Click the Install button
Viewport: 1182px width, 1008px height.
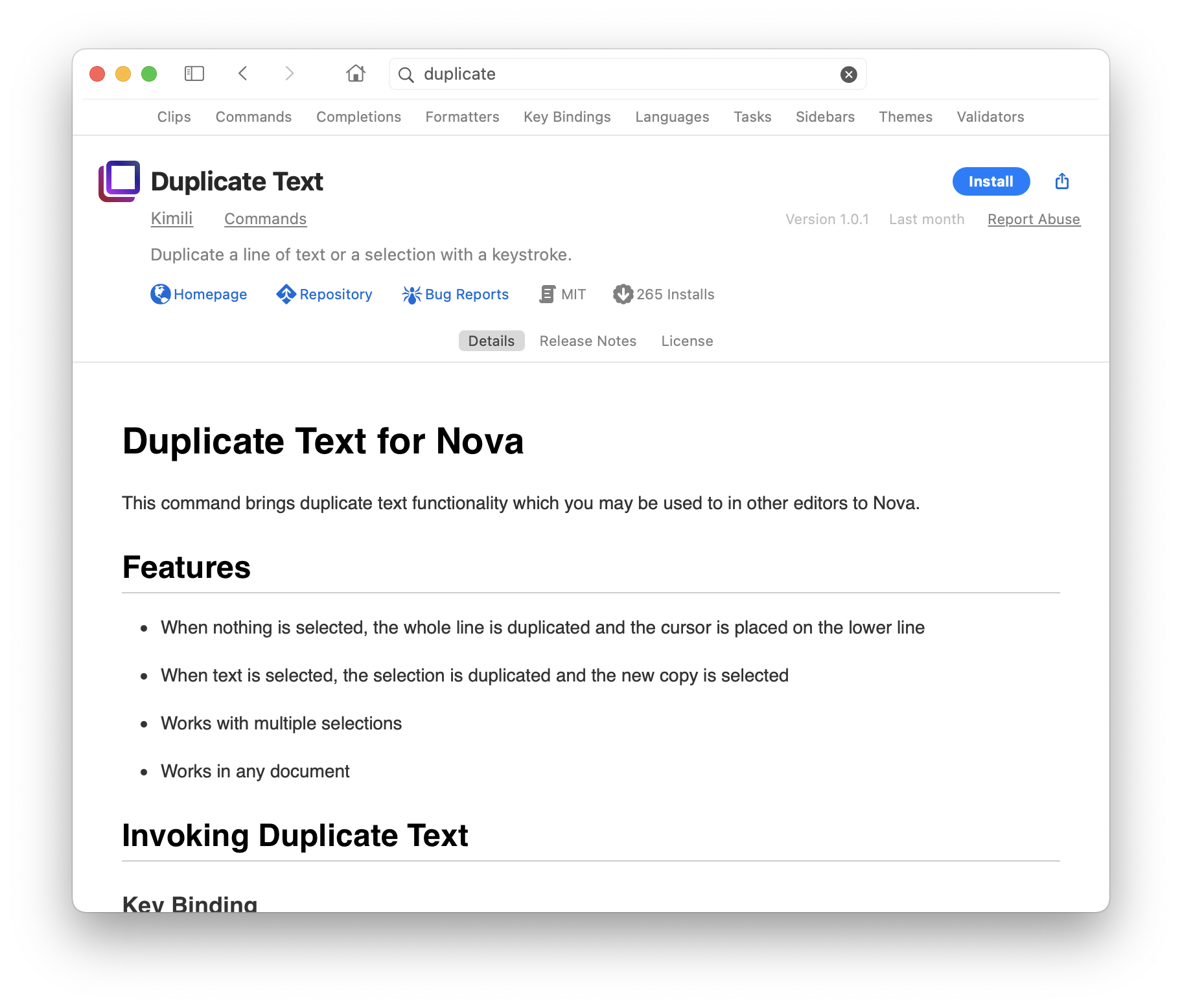click(x=991, y=181)
